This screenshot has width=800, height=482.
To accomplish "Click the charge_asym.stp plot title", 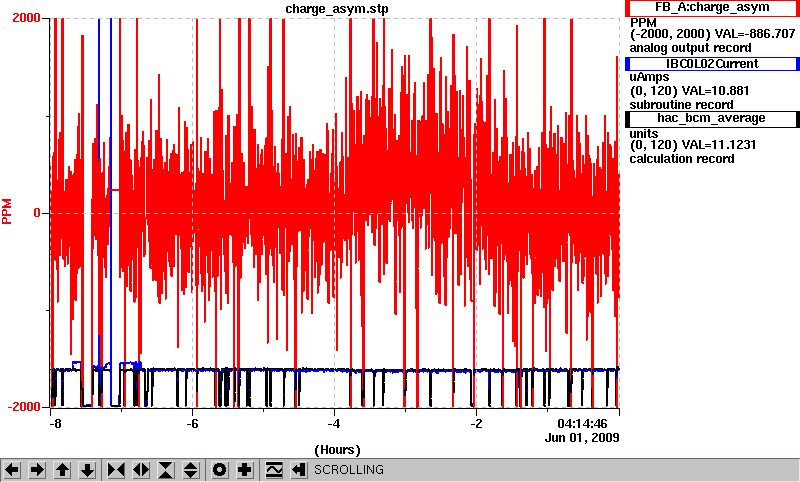I will click(x=337, y=9).
